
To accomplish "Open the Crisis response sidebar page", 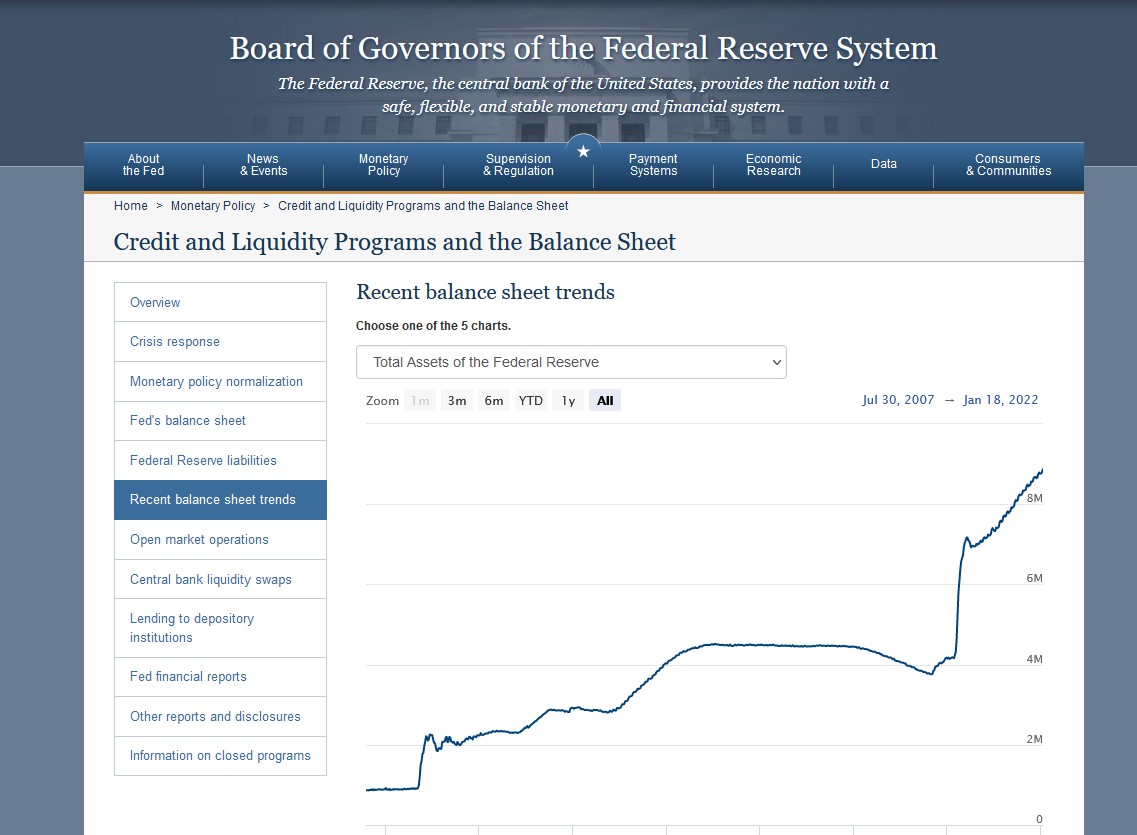I will pos(220,341).
